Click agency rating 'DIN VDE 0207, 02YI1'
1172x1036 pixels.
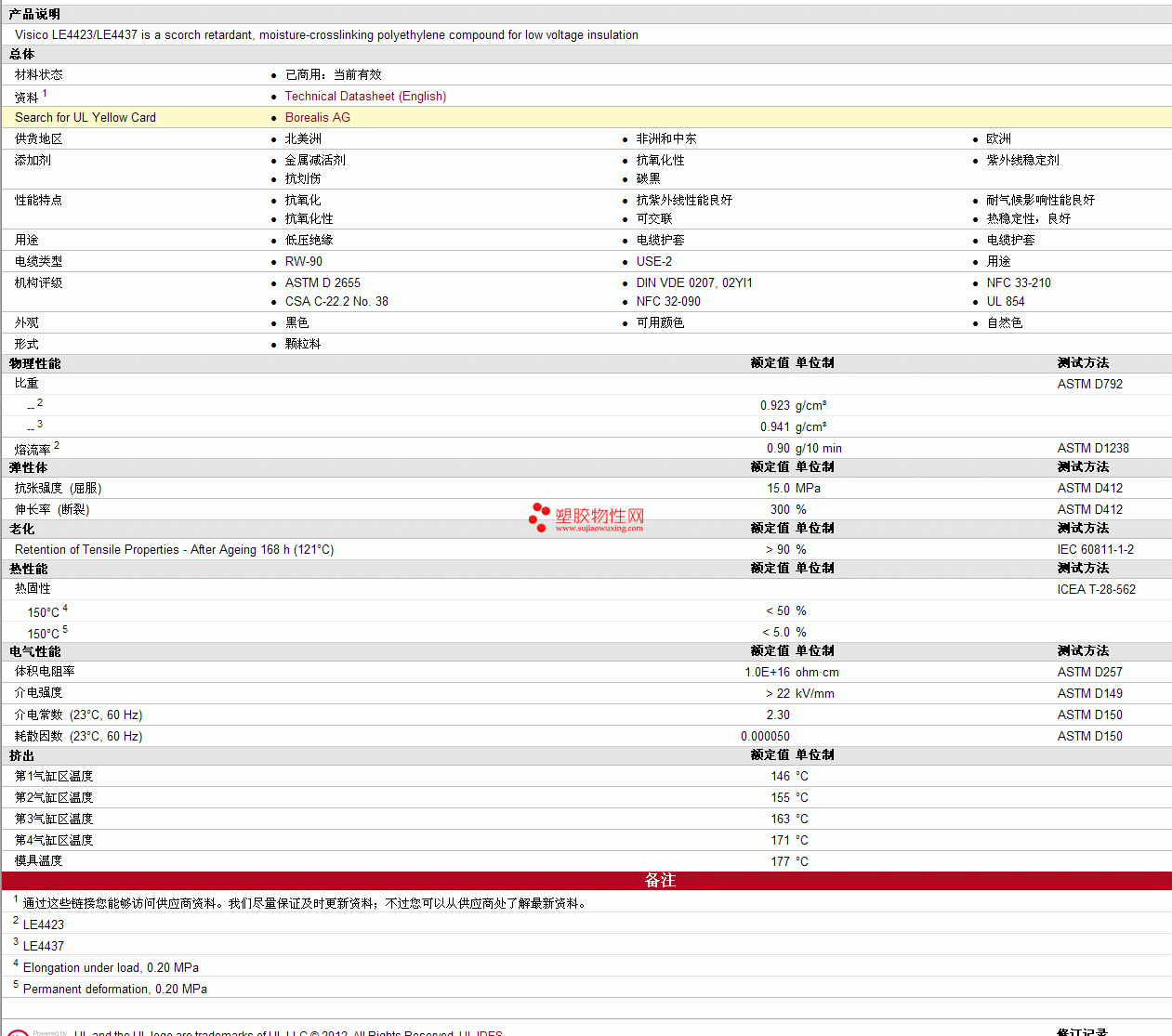[694, 283]
